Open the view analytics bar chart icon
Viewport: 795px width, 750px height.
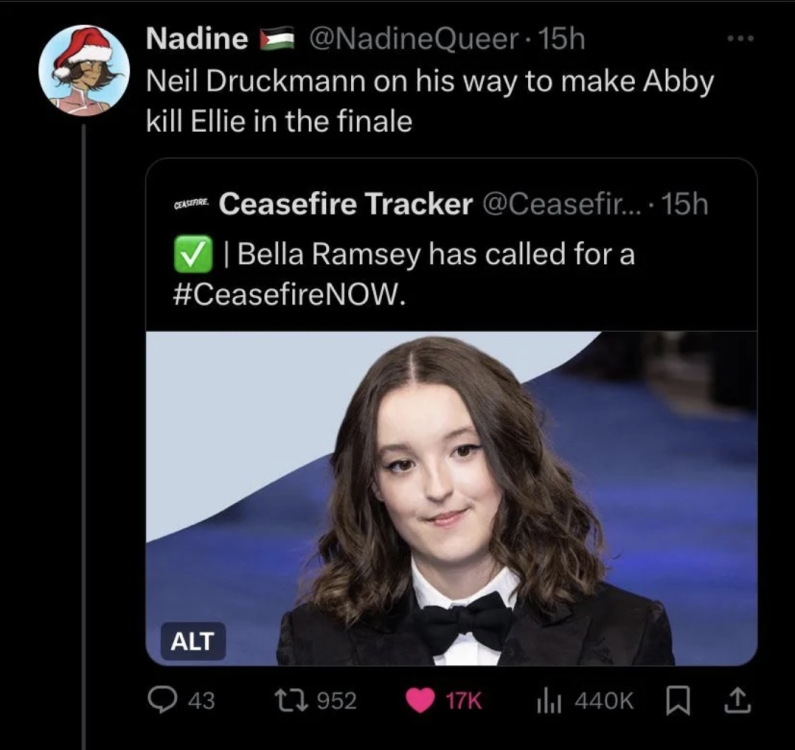[548, 701]
